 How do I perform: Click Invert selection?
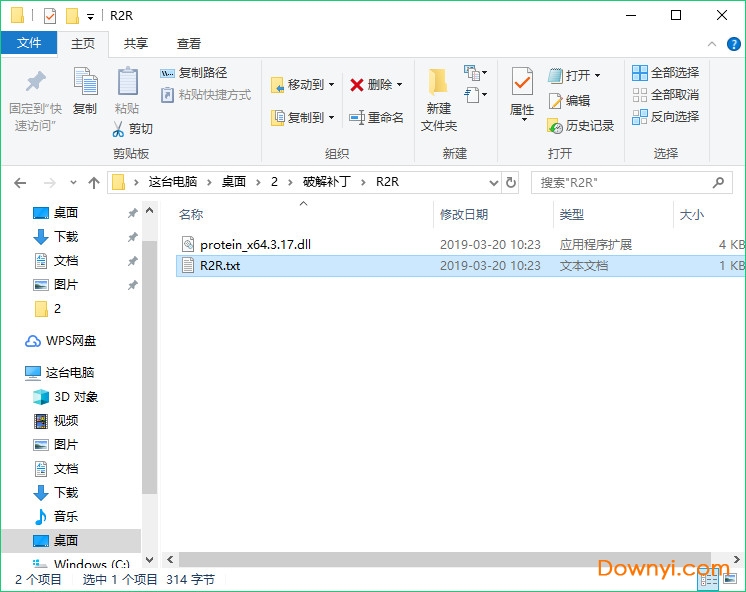point(666,117)
